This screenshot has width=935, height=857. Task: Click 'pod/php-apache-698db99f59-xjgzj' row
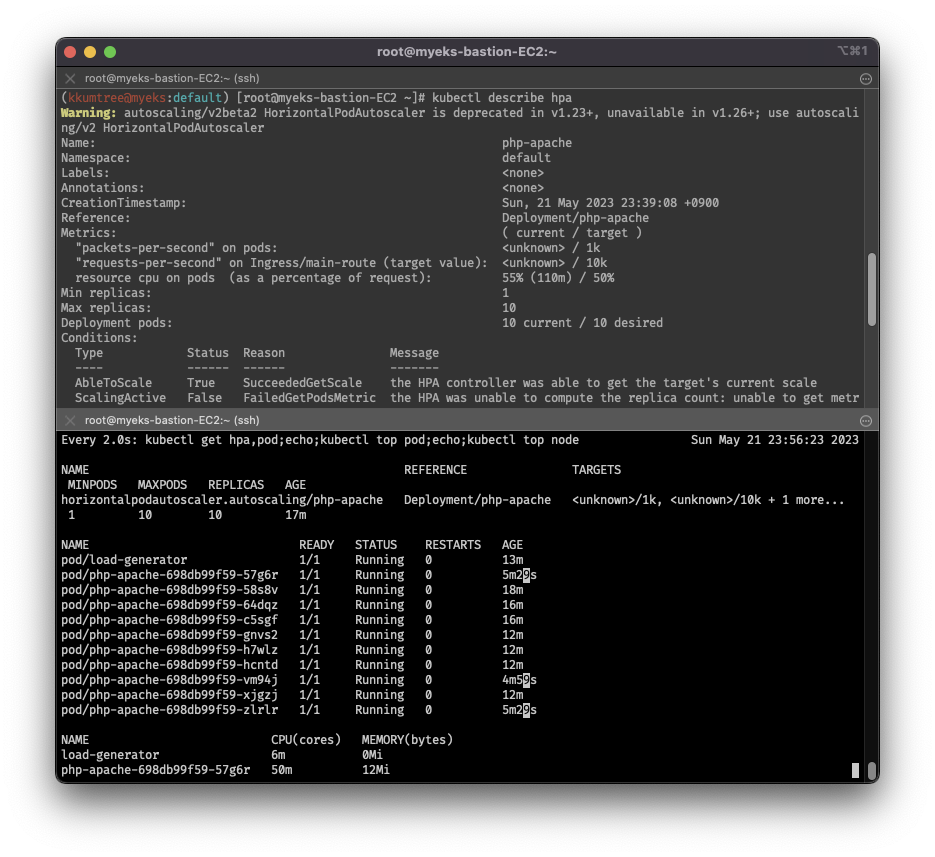click(292, 695)
